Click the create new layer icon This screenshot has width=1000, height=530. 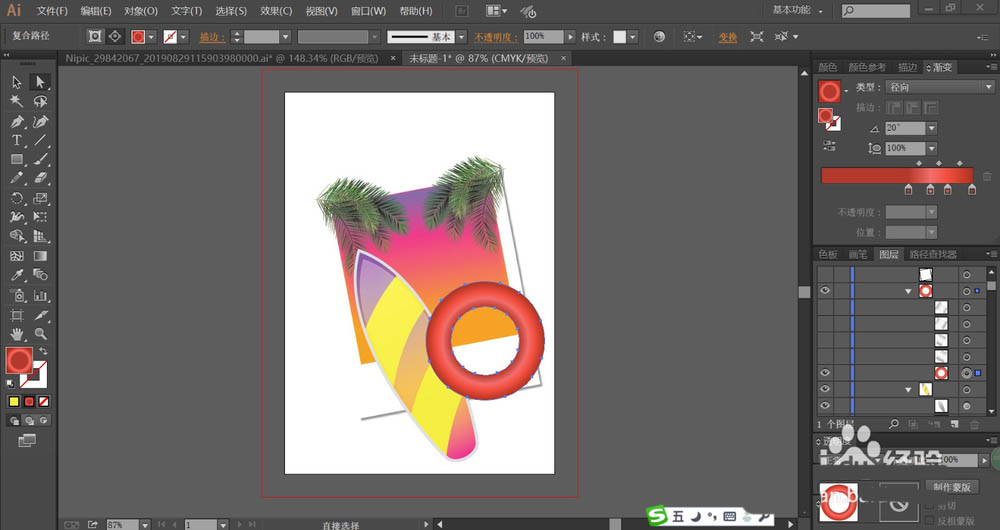click(955, 423)
